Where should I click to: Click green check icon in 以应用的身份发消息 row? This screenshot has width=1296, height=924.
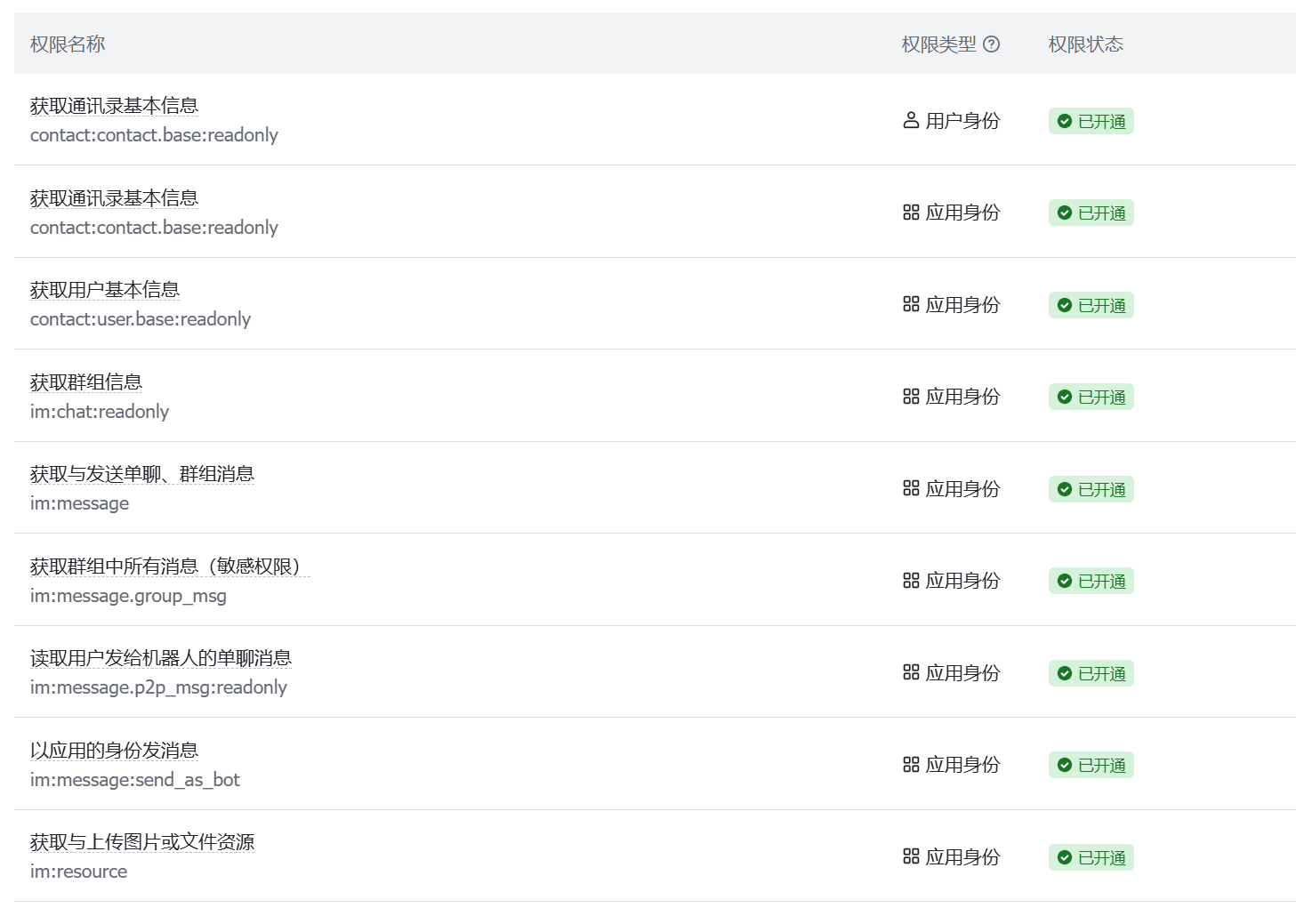[x=1065, y=765]
